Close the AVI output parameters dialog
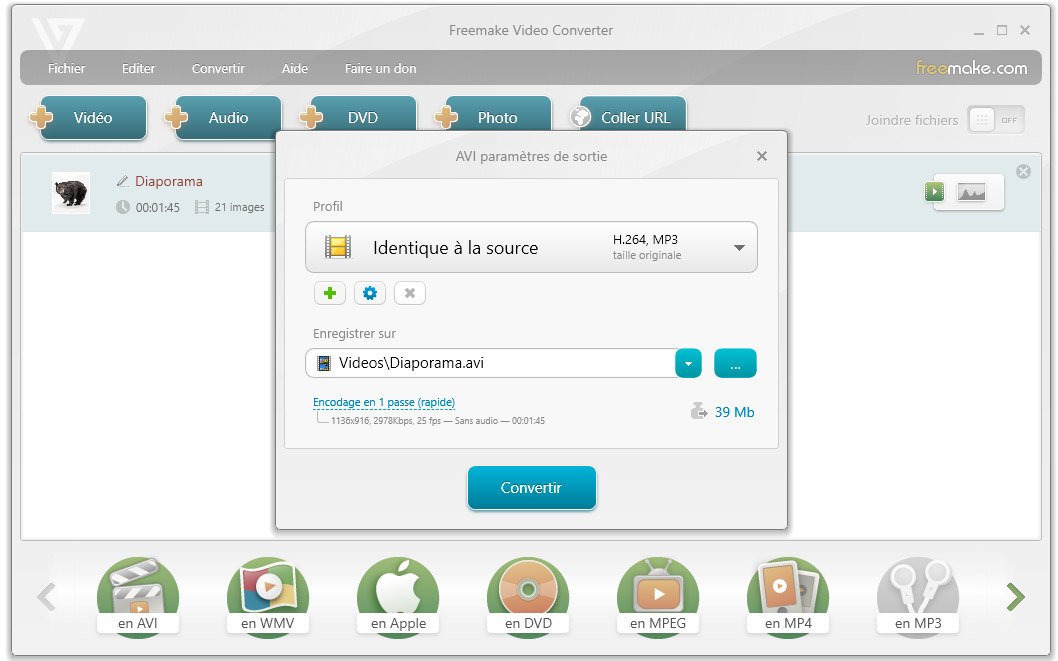The image size is (1058, 661). [762, 156]
